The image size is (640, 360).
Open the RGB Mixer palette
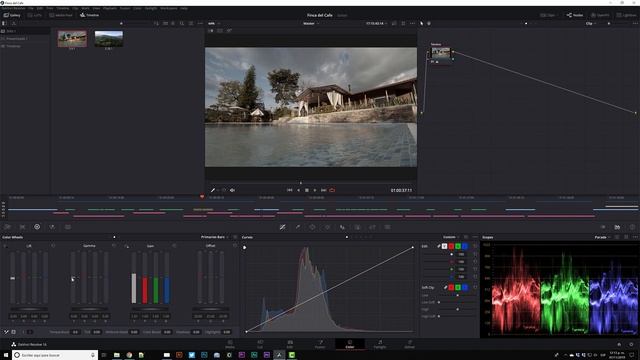52,227
